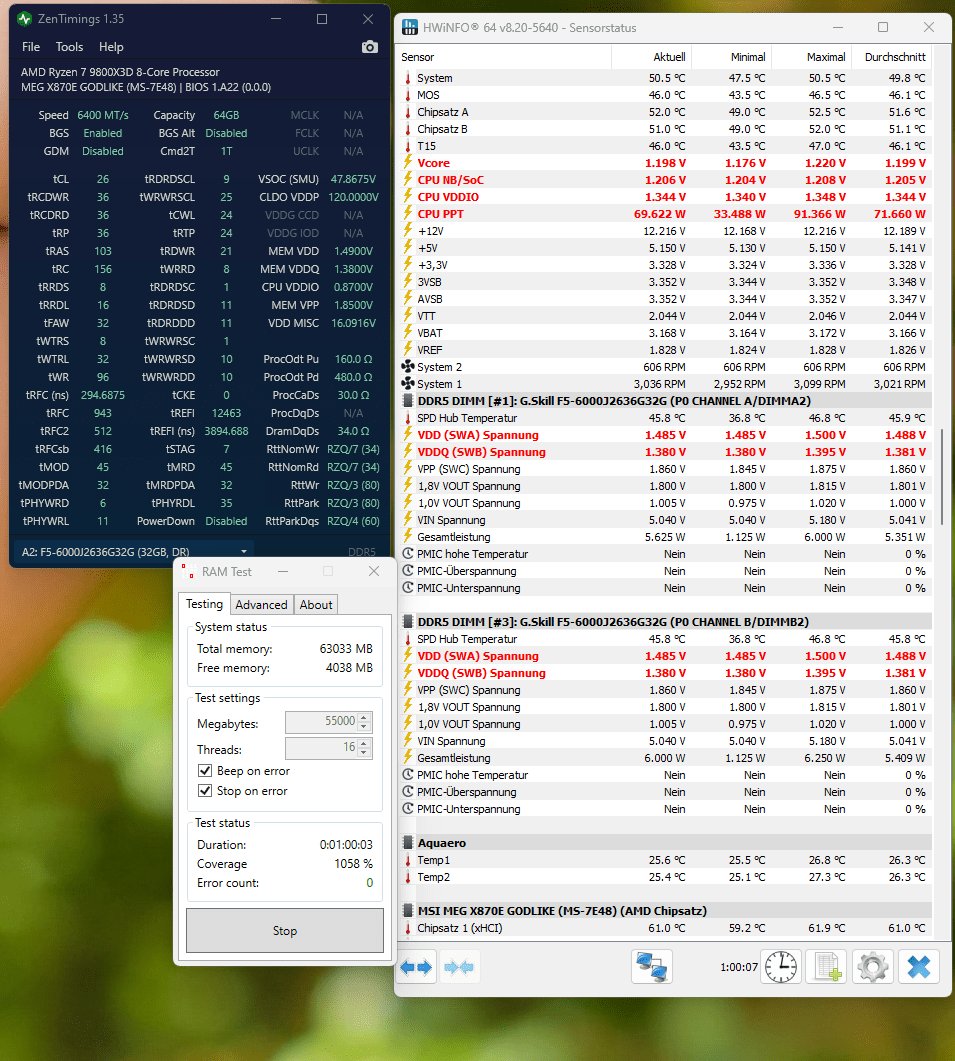
Task: Open the Help menu in ZenTimings
Action: (x=111, y=47)
